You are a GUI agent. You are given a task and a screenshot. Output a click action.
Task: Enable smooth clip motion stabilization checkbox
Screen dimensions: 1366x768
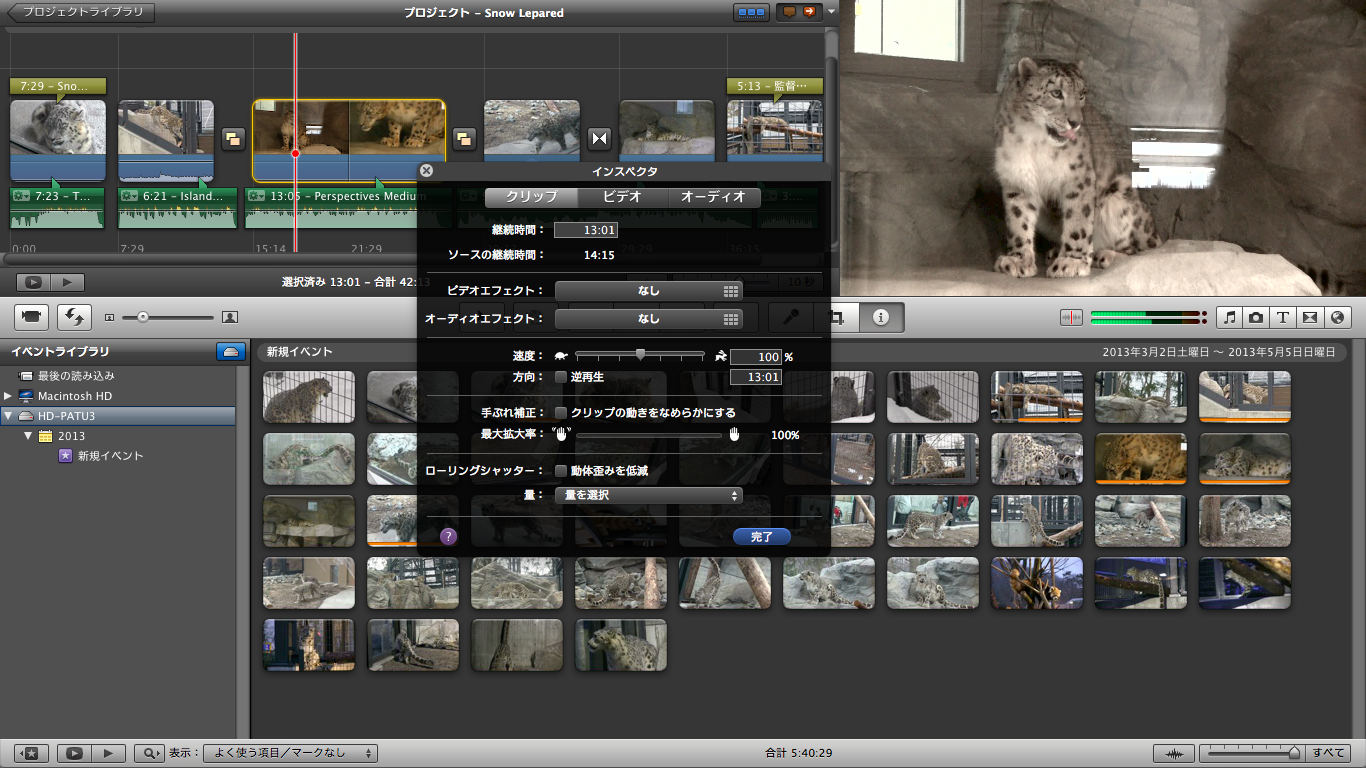[561, 412]
